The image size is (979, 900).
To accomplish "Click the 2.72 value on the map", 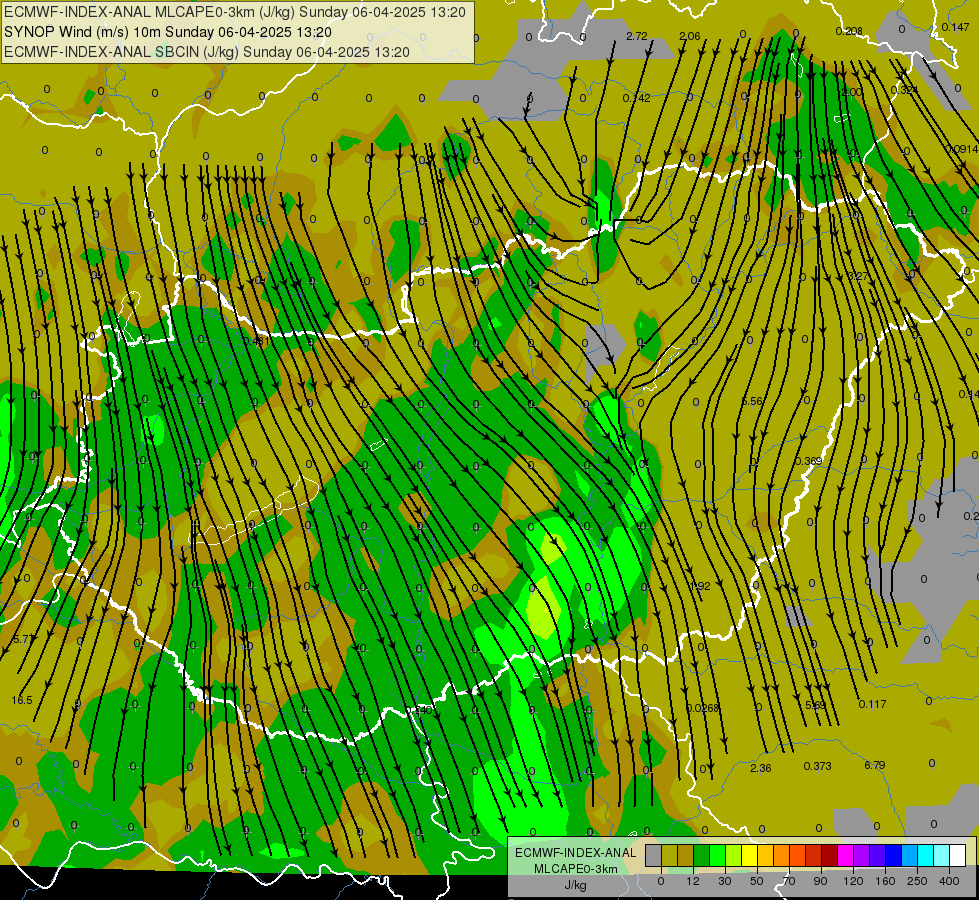I will 637,36.
